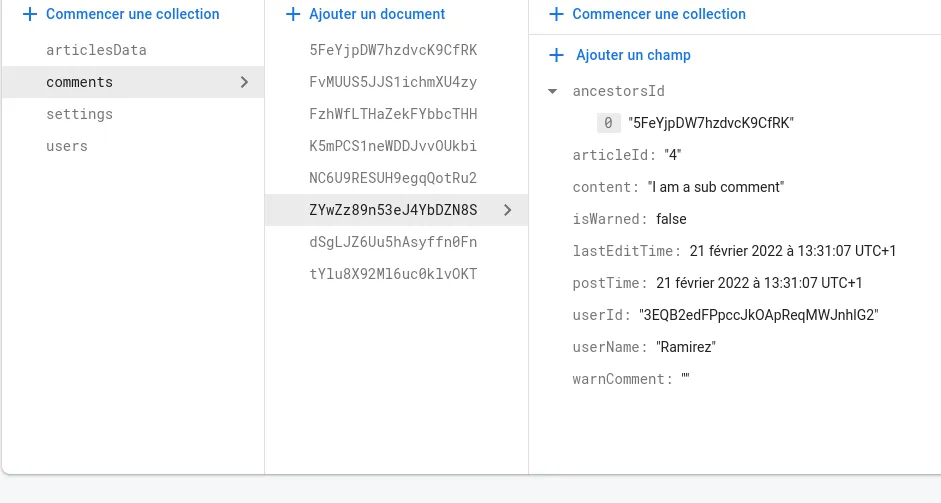Open the users collection

coord(67,146)
